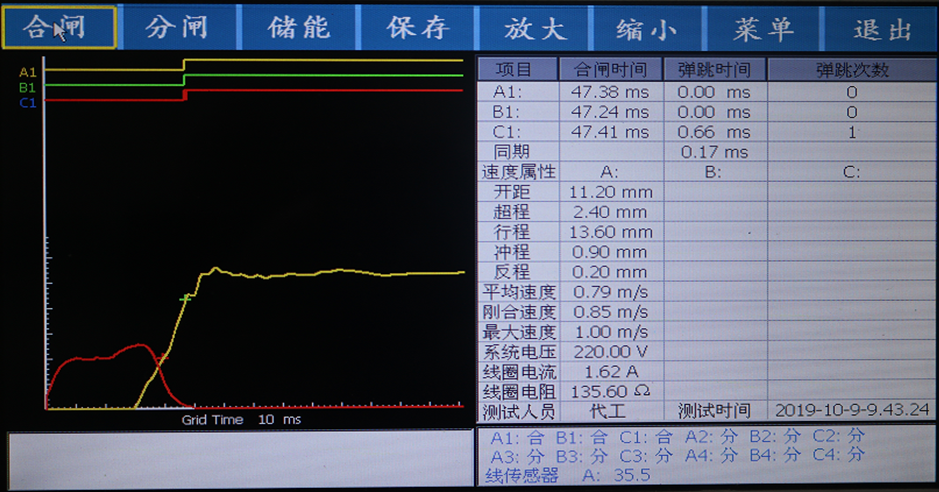939x492 pixels.
Task: Select the yellow A1 channel label
Action: click(27, 72)
